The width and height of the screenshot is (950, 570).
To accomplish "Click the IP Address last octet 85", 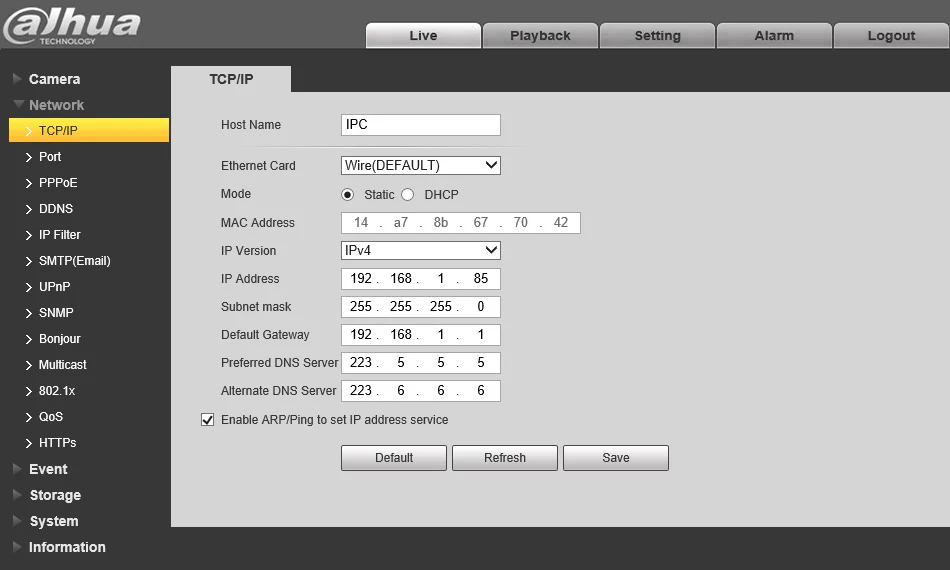I will (x=480, y=279).
